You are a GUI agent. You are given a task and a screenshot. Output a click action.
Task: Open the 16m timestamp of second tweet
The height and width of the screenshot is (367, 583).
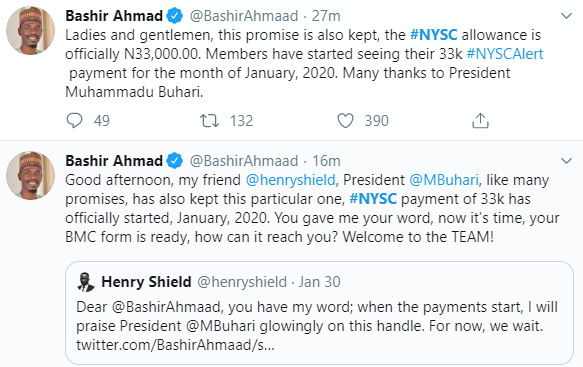[326, 161]
